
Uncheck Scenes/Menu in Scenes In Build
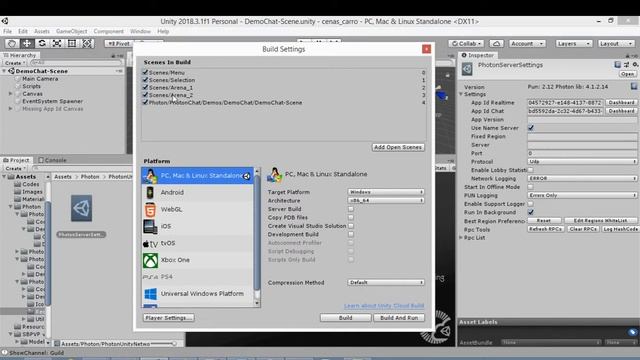[x=145, y=72]
